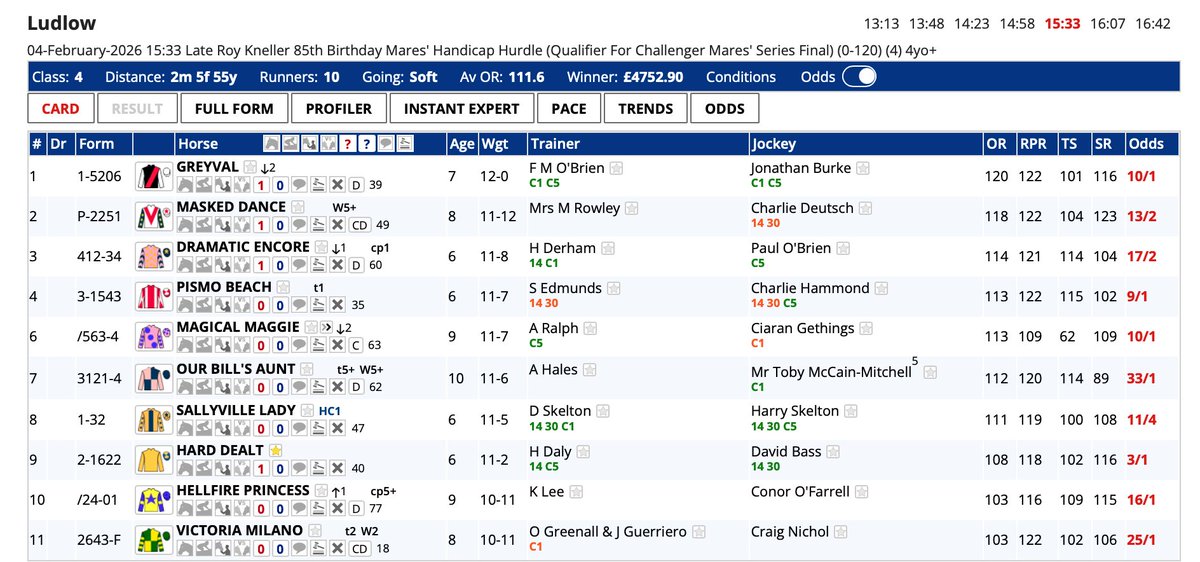Click the horse head icon in GREYVAL's row
This screenshot has width=1200, height=562.
pyautogui.click(x=185, y=185)
